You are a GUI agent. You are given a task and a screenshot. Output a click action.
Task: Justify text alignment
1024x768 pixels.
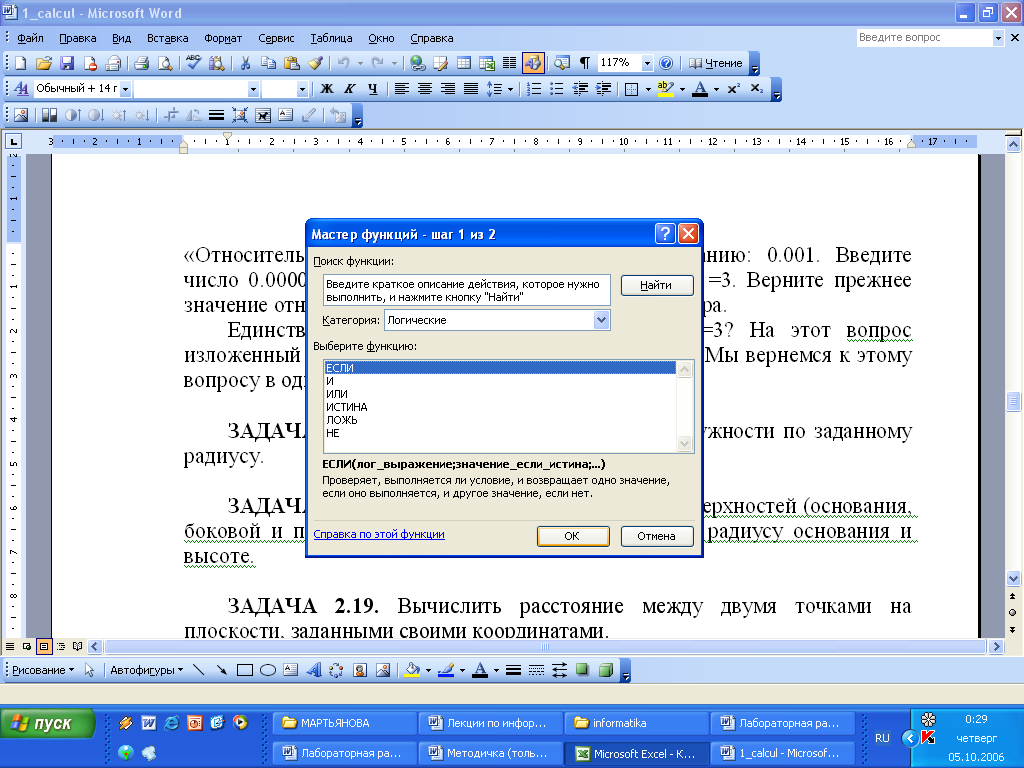pyautogui.click(x=470, y=89)
